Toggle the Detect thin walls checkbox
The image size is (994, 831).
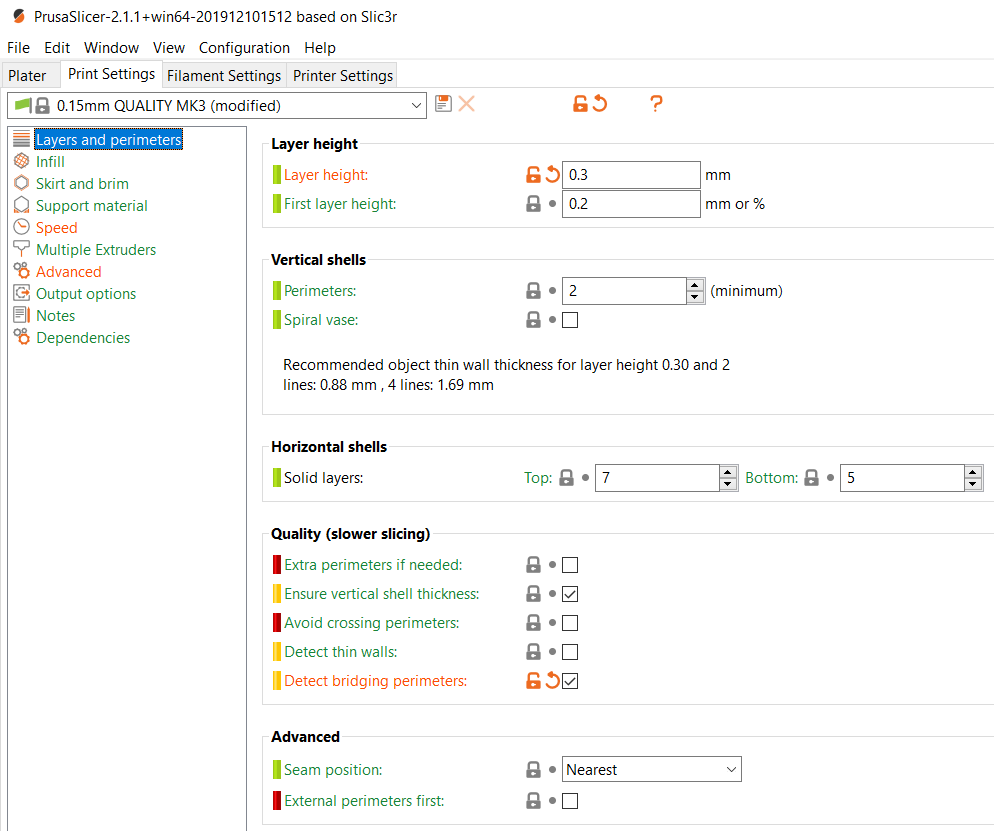pyautogui.click(x=570, y=652)
